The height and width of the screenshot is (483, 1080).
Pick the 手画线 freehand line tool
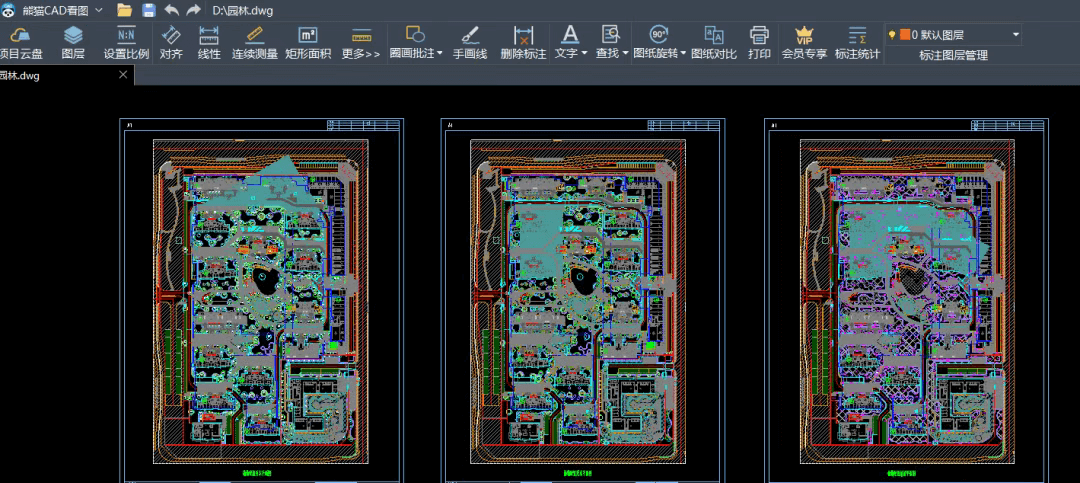(x=470, y=43)
